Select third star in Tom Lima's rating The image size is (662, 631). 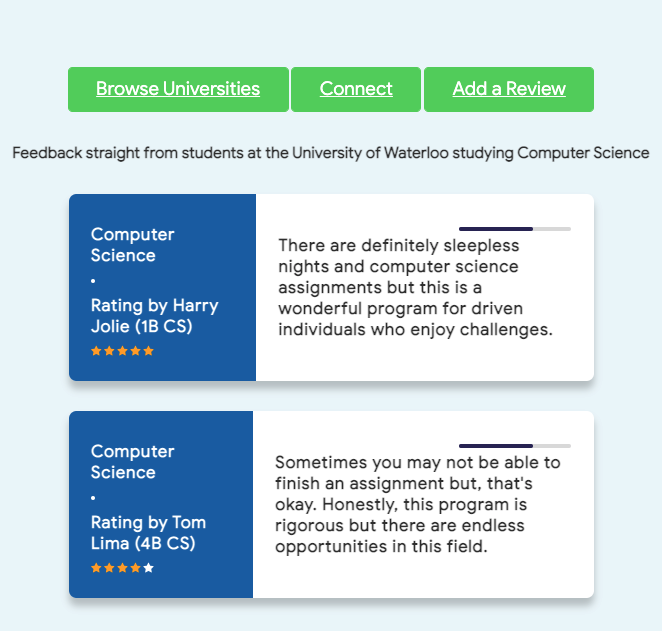click(122, 568)
